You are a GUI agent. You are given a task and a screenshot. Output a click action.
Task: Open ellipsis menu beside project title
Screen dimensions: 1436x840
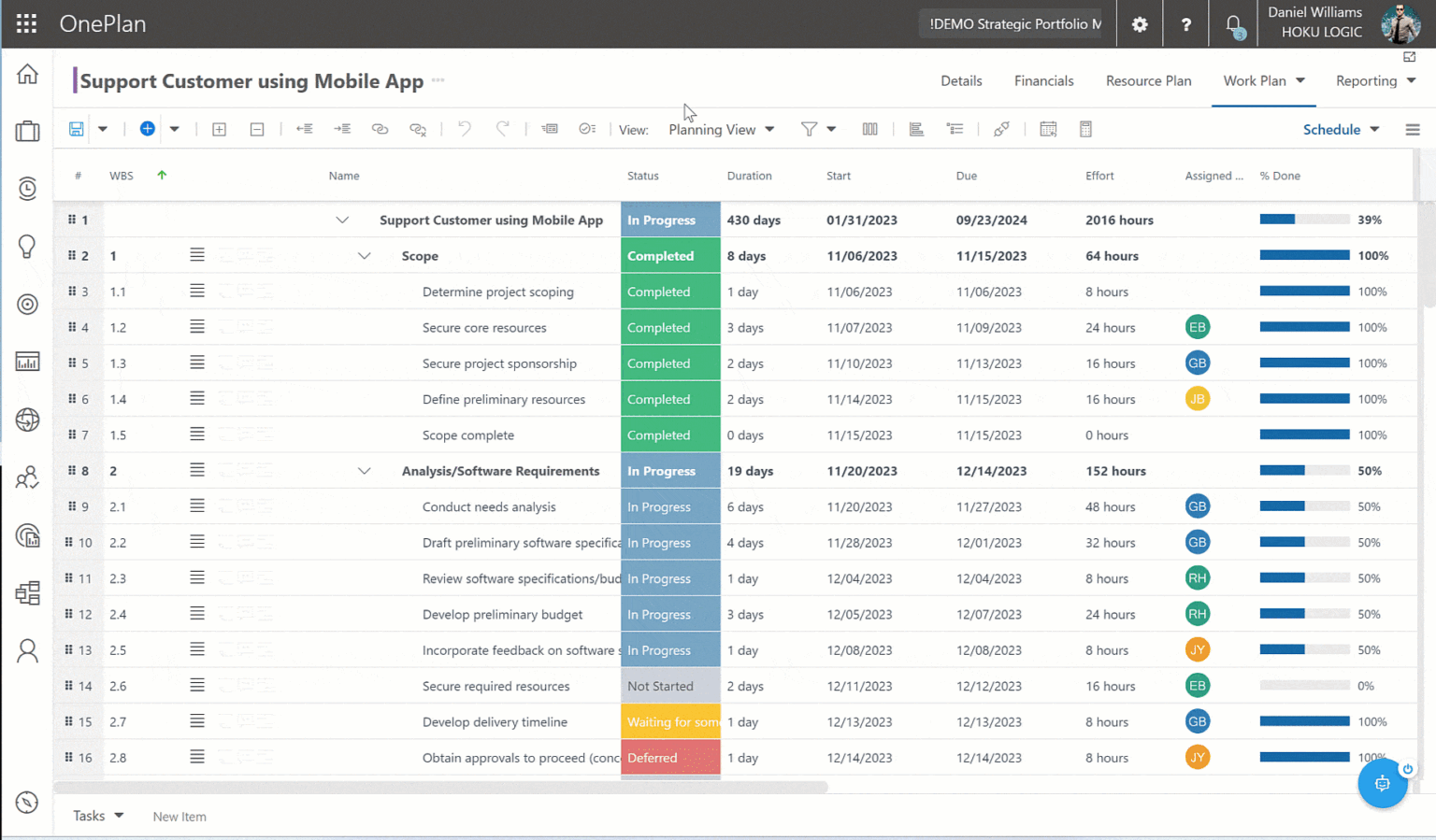click(438, 80)
